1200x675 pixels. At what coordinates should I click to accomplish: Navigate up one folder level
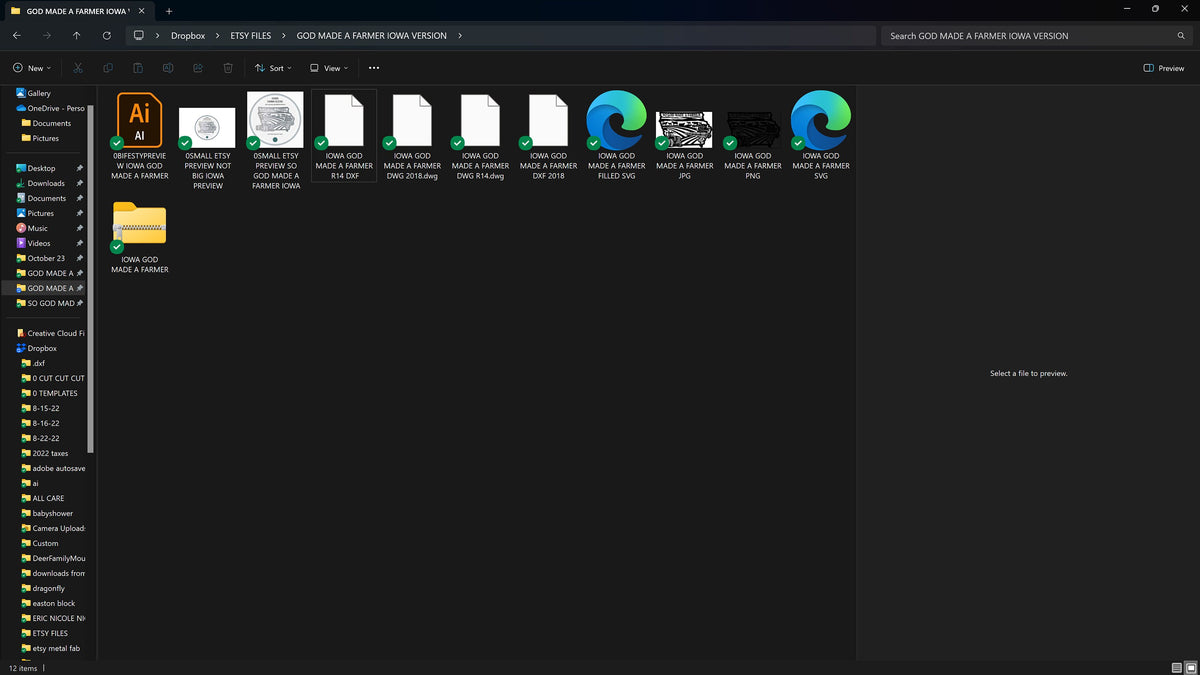(77, 35)
